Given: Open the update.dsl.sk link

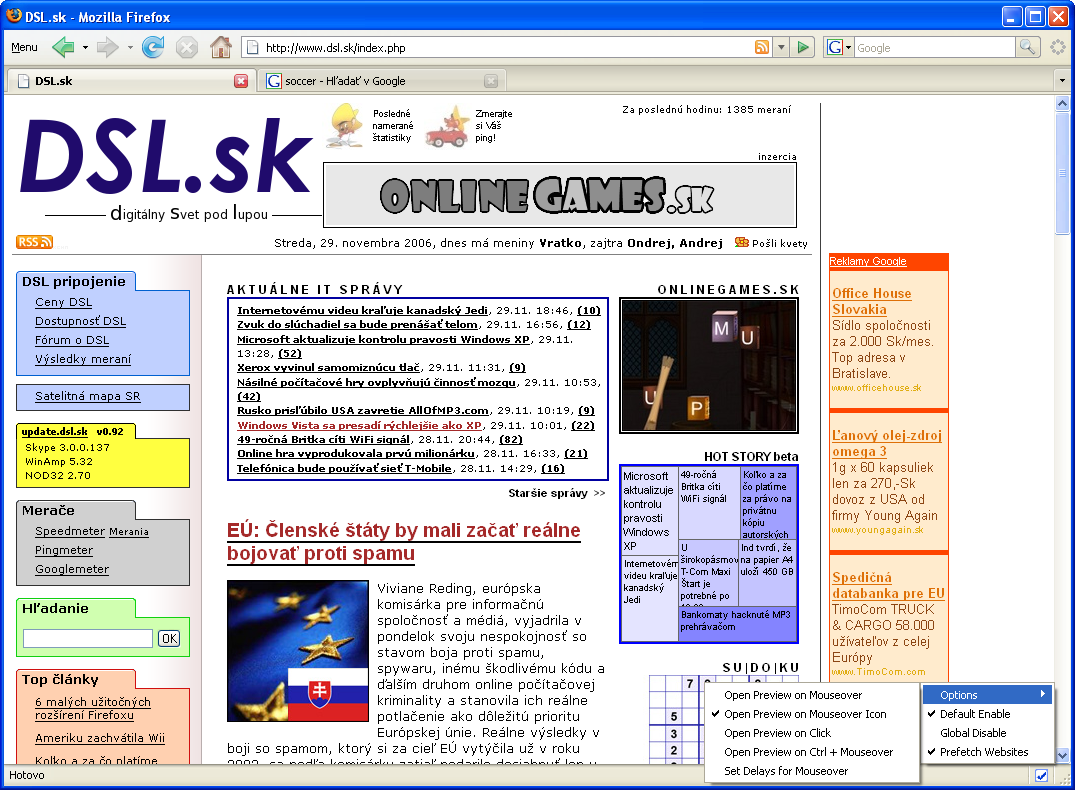Looking at the screenshot, I should point(54,431).
